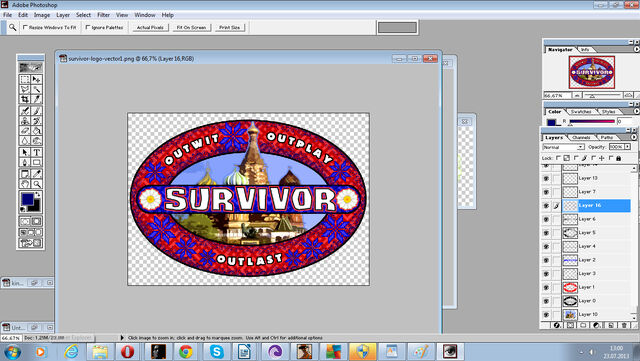Select the Hand tool
640x361 pixels.
pyautogui.click(x=25, y=184)
